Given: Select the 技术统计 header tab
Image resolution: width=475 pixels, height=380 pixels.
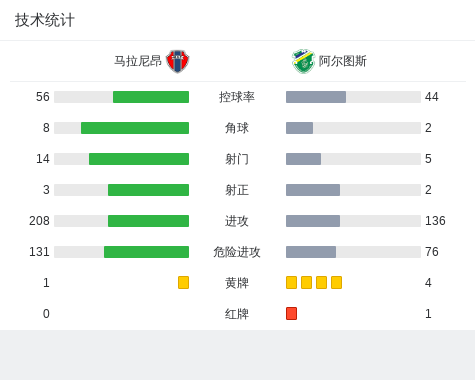Looking at the screenshot, I should pyautogui.click(x=44, y=20).
